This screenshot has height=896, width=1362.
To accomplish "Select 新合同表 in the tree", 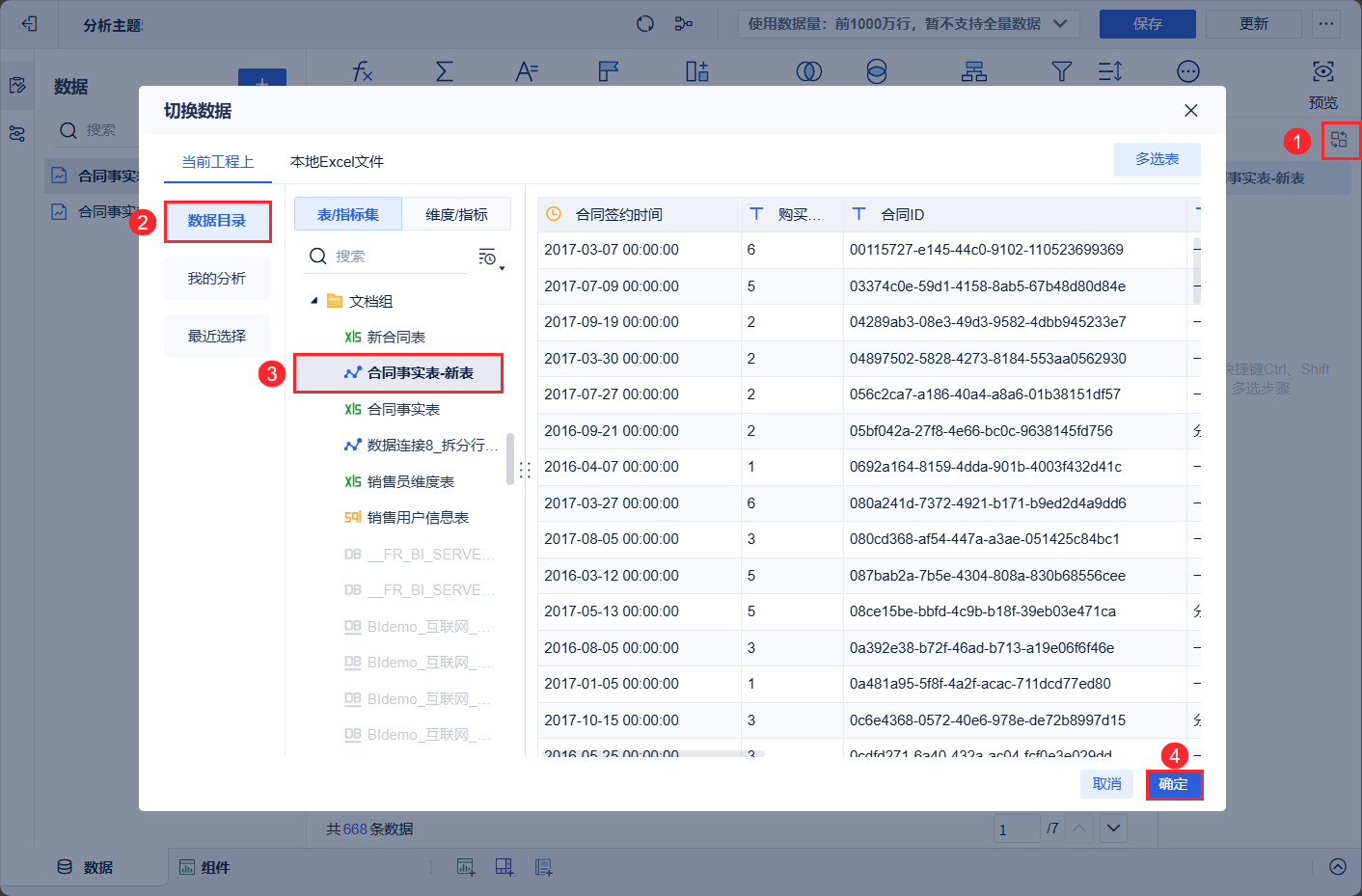I will (x=398, y=337).
